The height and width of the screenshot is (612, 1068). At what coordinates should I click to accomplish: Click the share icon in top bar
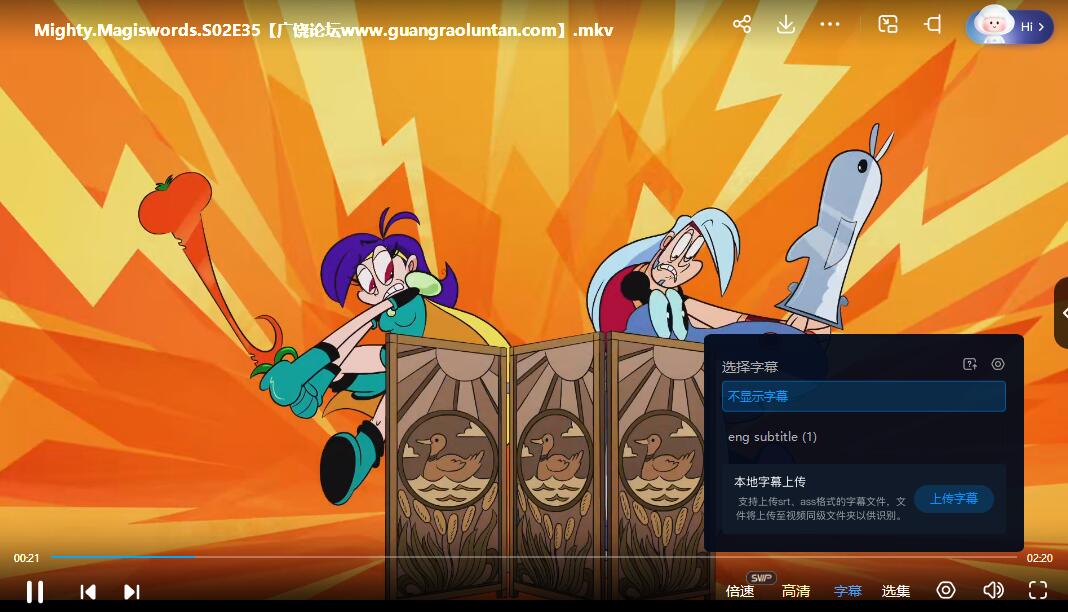point(742,25)
